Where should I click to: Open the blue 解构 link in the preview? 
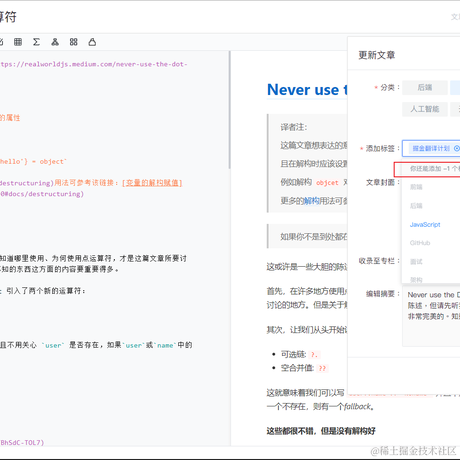pos(311,201)
